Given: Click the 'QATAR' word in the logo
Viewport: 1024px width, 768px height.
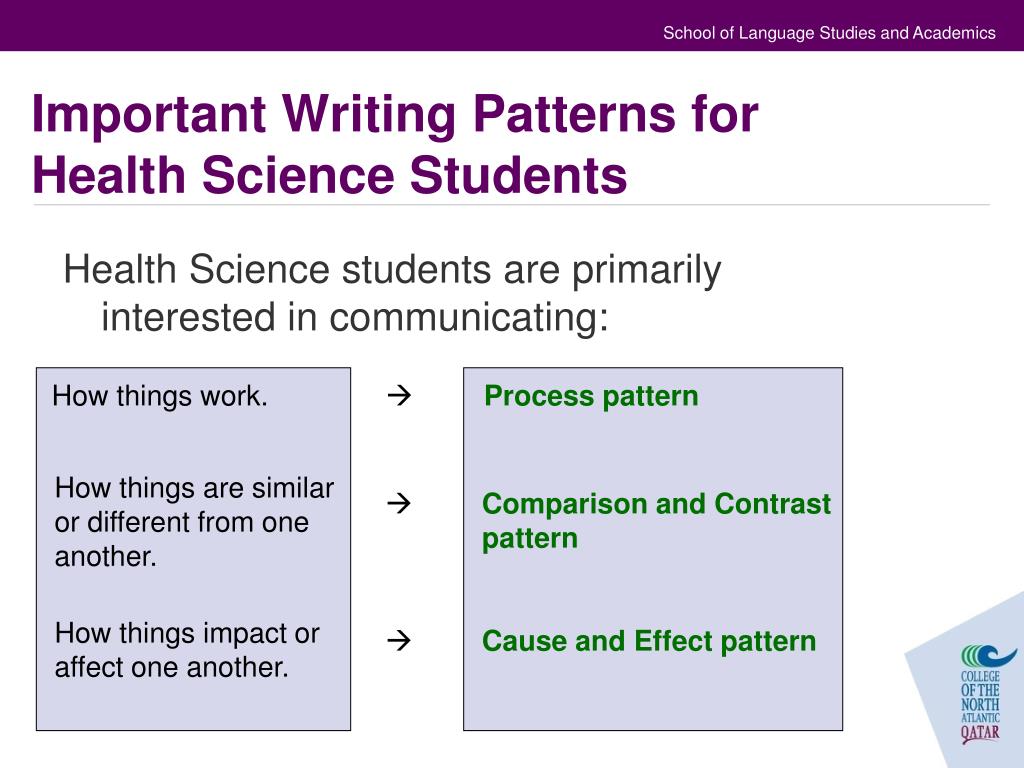Looking at the screenshot, I should (x=980, y=733).
